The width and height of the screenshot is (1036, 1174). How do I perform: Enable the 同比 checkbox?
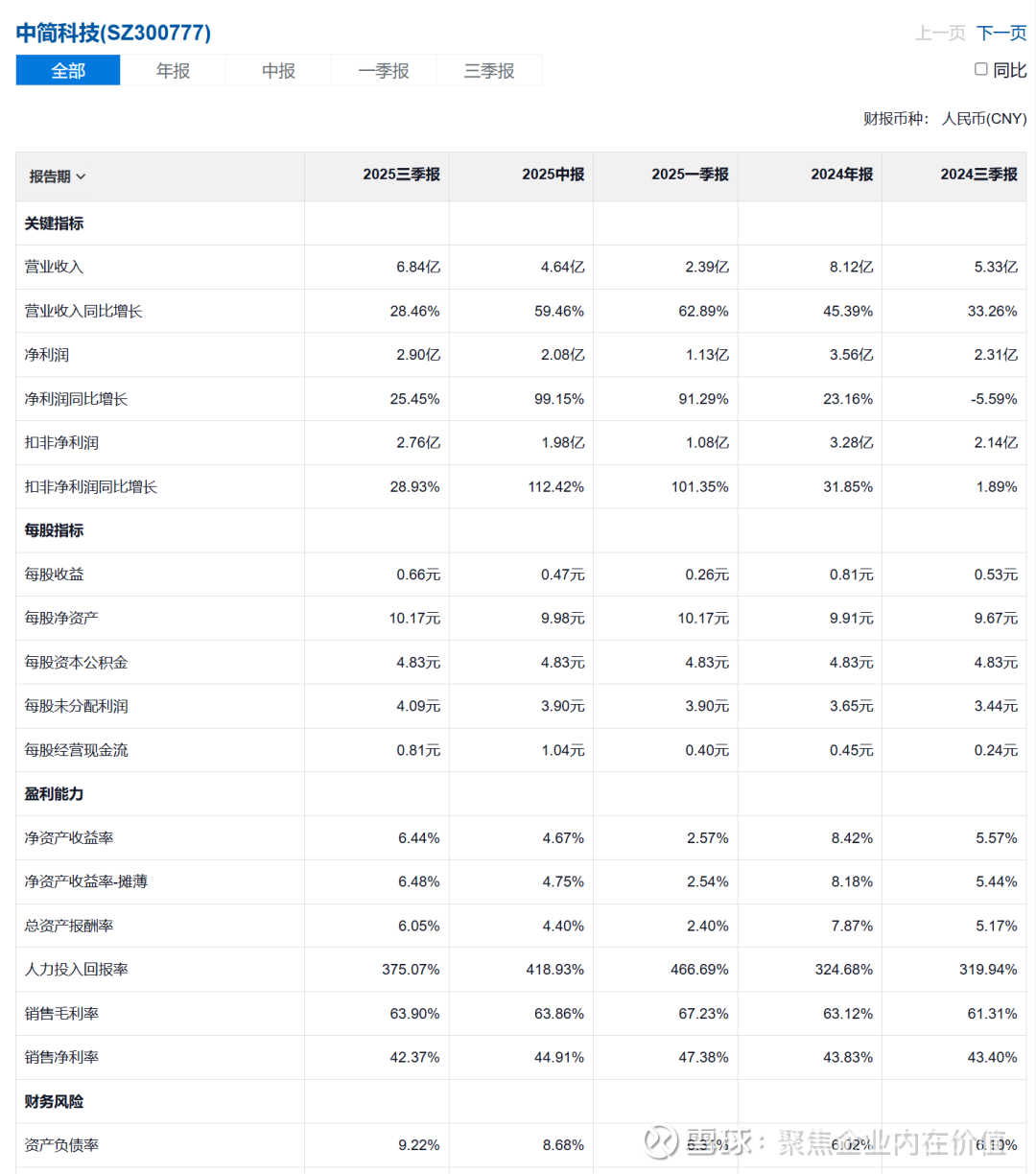pos(981,69)
